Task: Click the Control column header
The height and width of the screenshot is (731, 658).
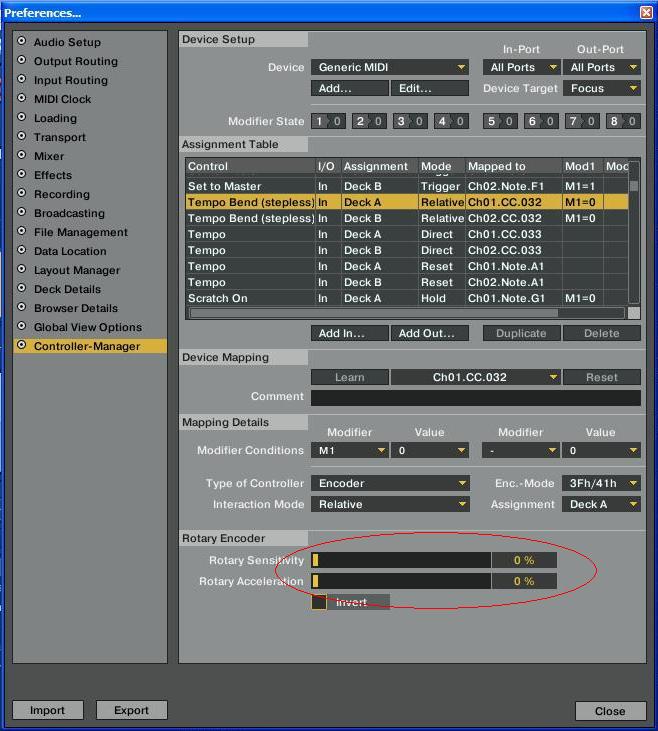Action: (x=250, y=166)
